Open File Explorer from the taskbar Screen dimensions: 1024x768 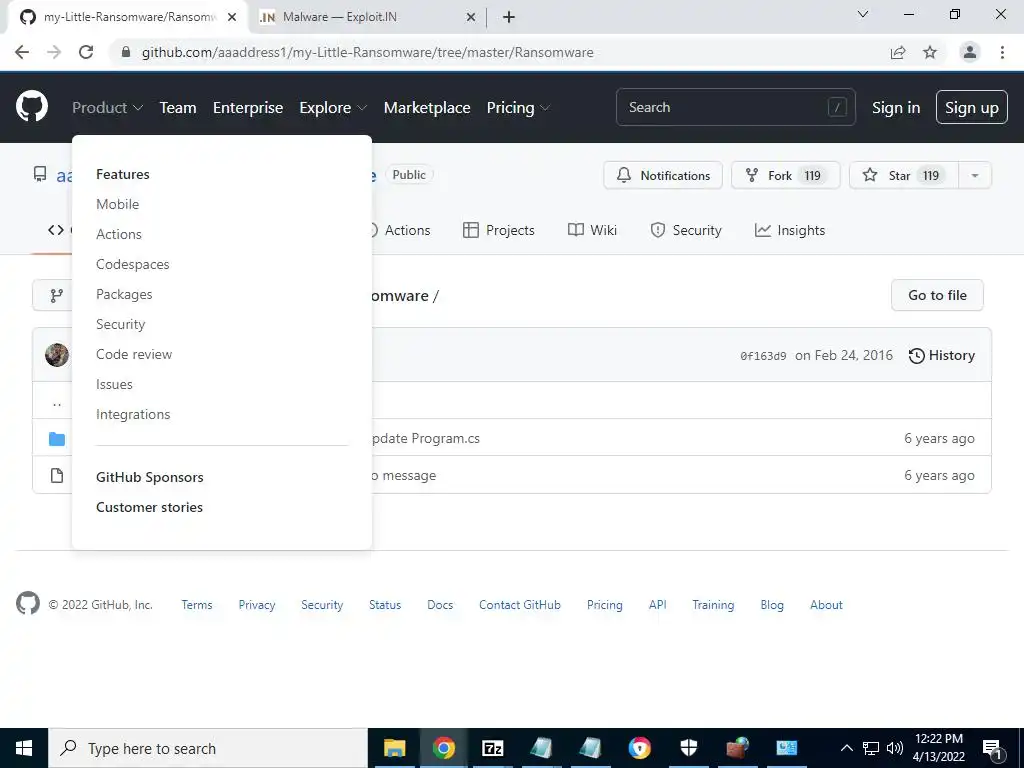(x=394, y=748)
